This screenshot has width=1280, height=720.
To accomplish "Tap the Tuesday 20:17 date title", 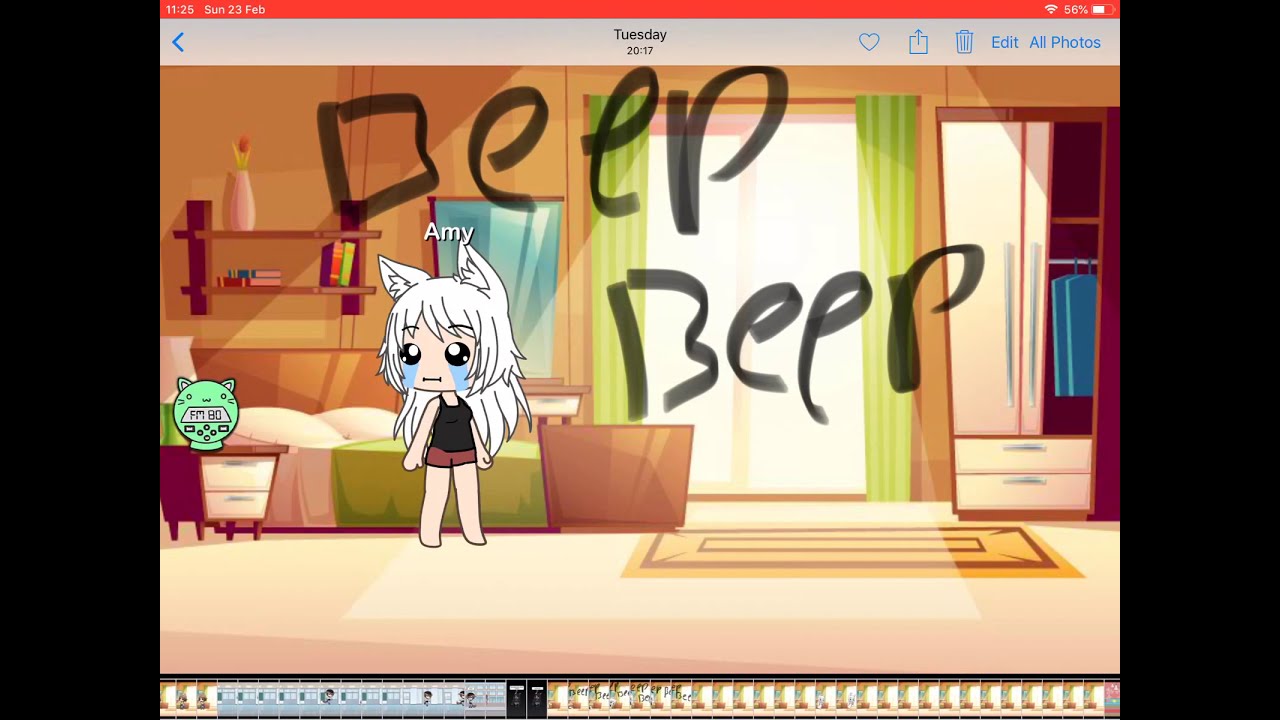I will (x=640, y=42).
